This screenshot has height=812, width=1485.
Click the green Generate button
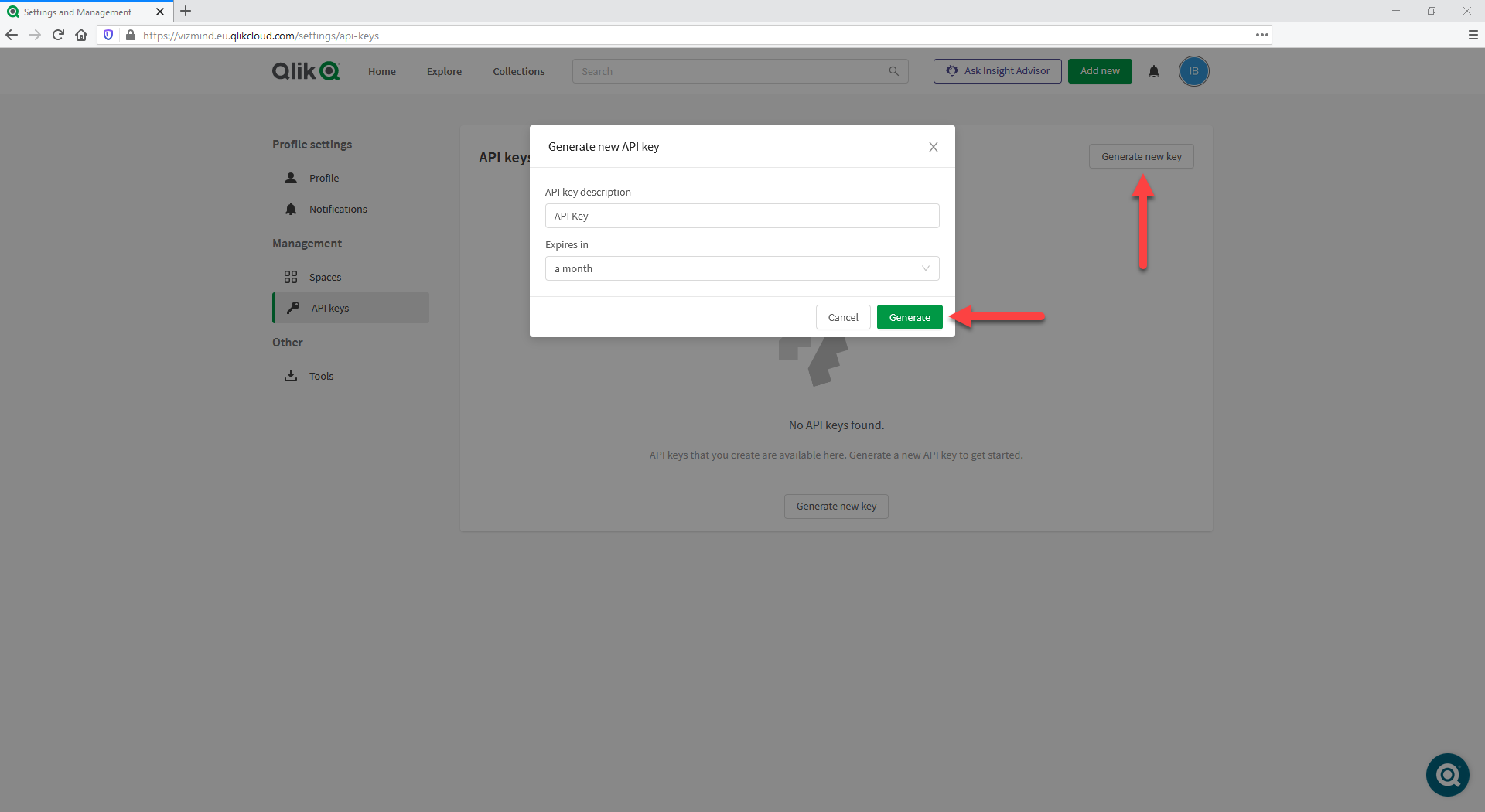[910, 317]
